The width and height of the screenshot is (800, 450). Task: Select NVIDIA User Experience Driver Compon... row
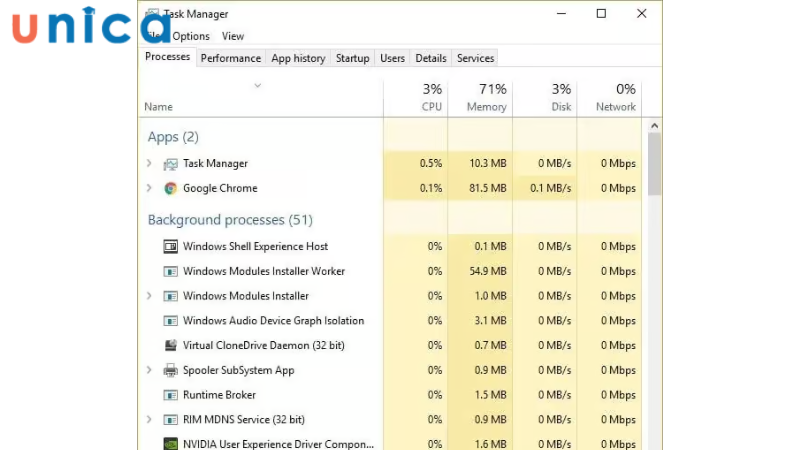tap(390, 443)
